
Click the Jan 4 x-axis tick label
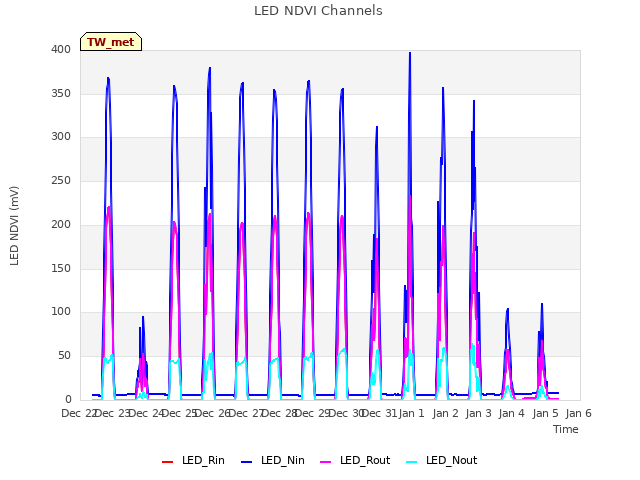point(511,413)
